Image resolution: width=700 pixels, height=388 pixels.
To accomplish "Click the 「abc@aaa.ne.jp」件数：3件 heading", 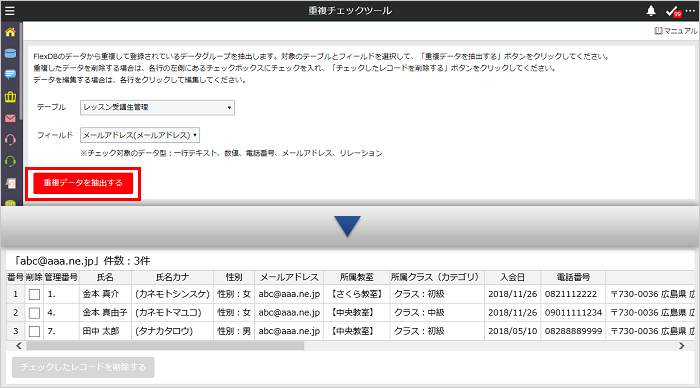I will coord(82,261).
